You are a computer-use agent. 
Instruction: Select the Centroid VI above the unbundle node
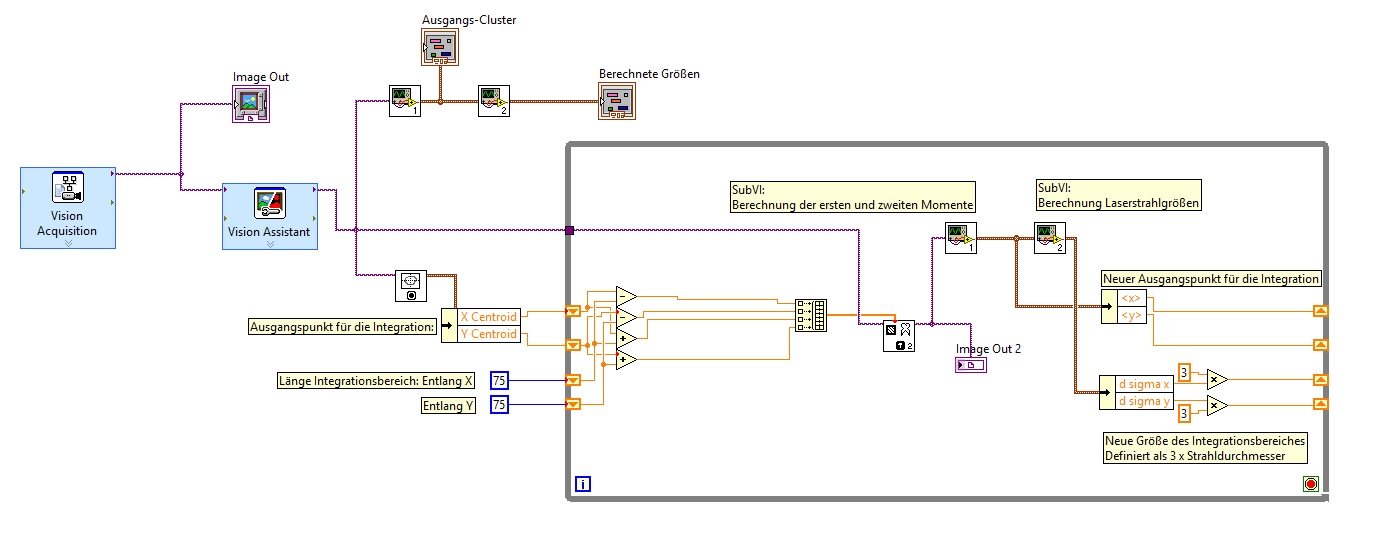(411, 285)
